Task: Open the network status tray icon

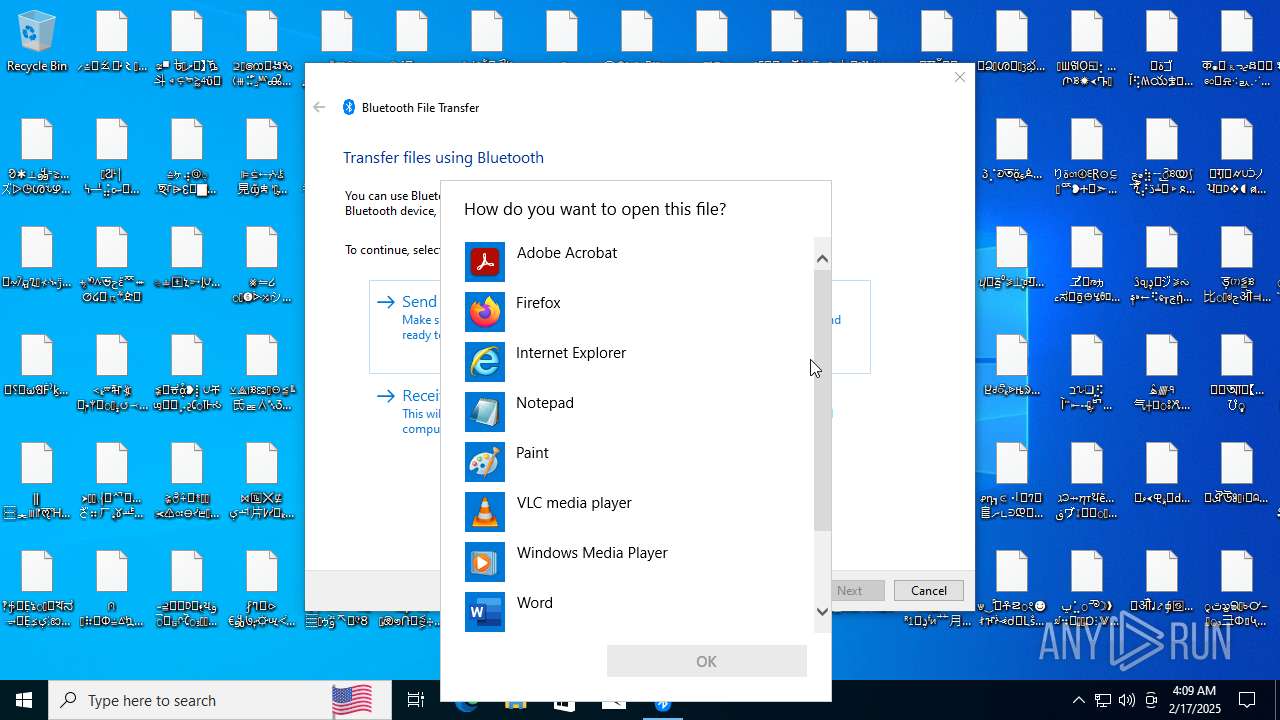Action: point(1102,700)
